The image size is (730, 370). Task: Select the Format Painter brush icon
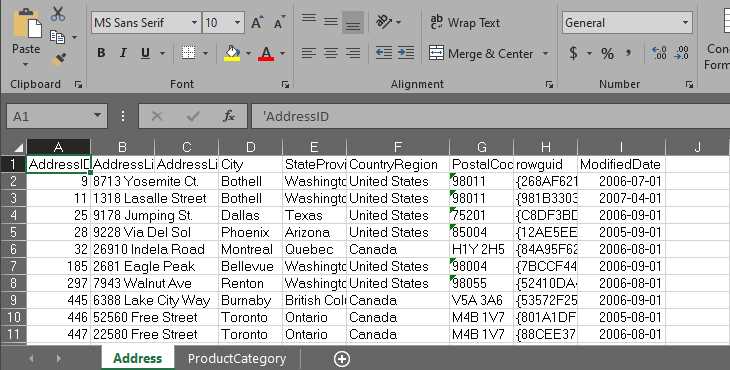pos(59,60)
